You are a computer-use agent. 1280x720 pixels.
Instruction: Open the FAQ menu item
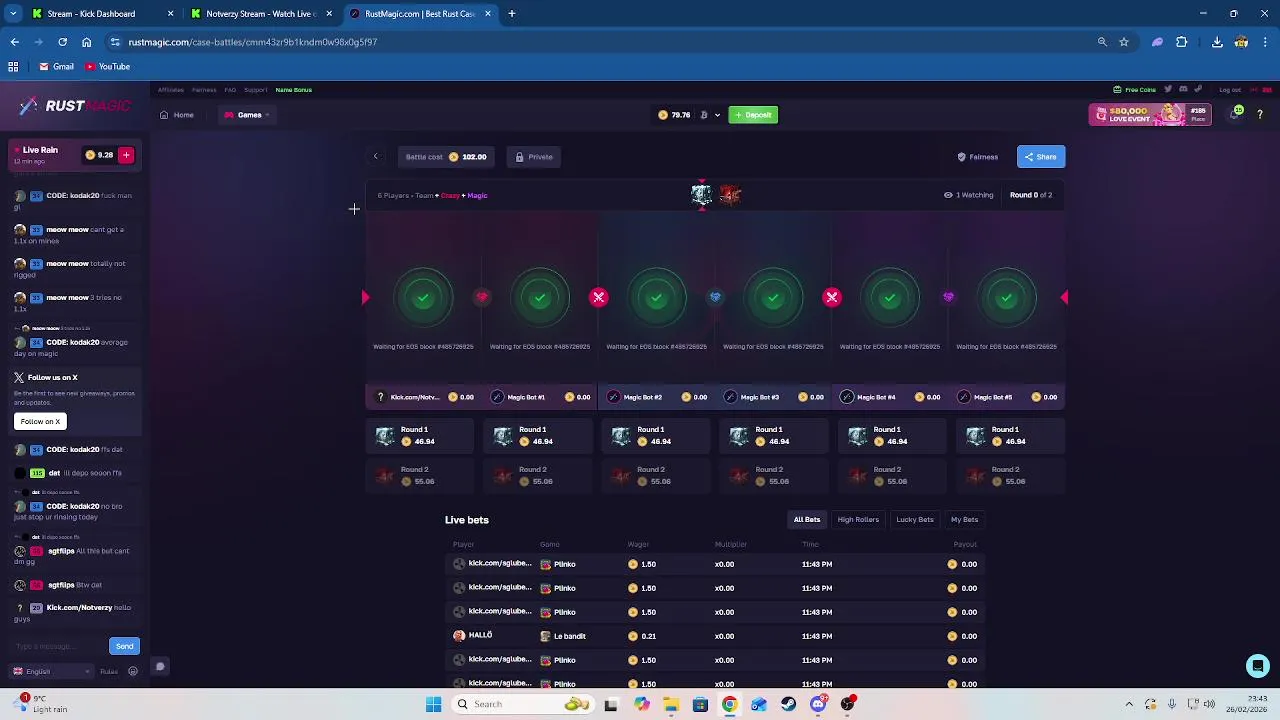230,90
